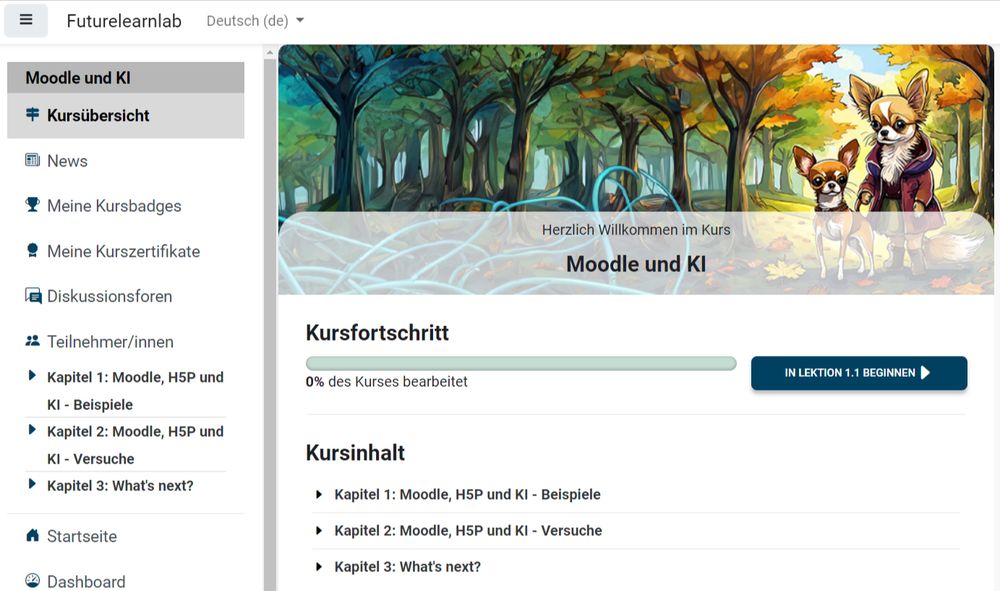Click the Kursübersicht signpost icon

[x=32, y=115]
